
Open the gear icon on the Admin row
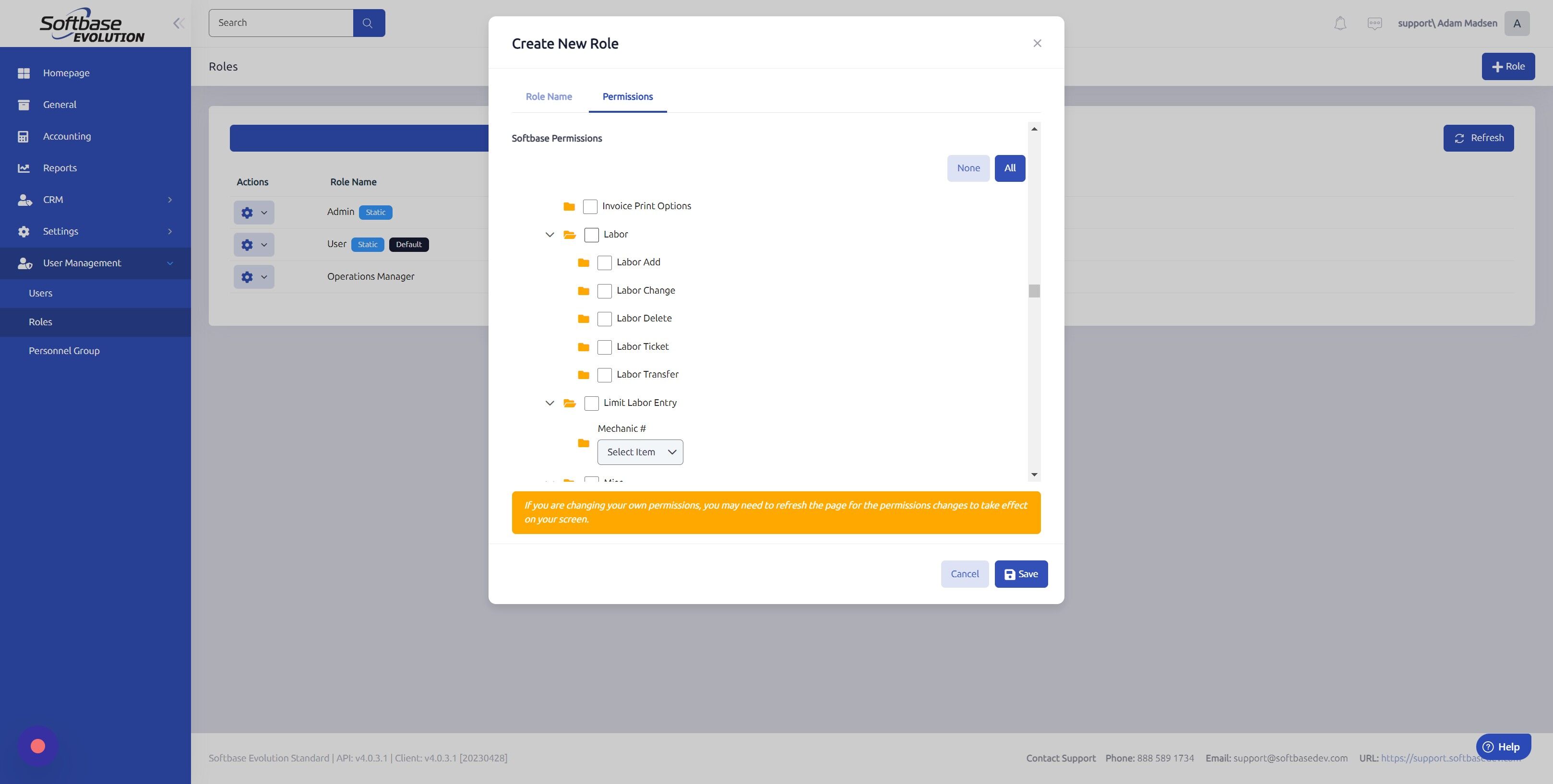coord(247,212)
